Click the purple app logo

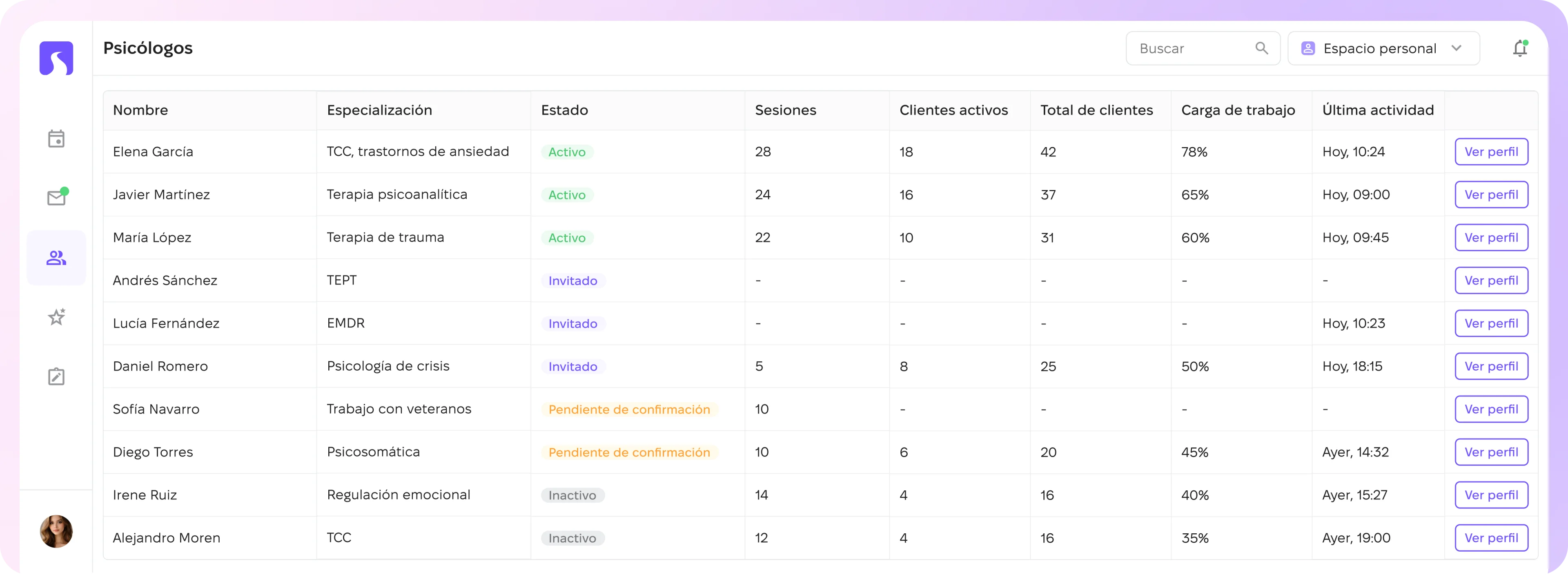(x=56, y=58)
